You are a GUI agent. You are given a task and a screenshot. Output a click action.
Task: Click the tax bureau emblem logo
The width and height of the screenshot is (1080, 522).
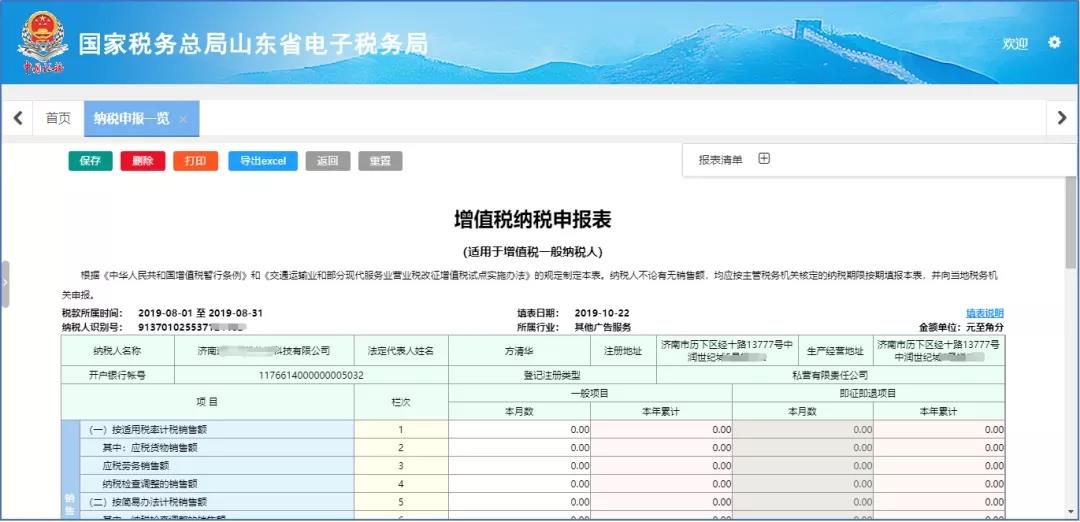43,42
